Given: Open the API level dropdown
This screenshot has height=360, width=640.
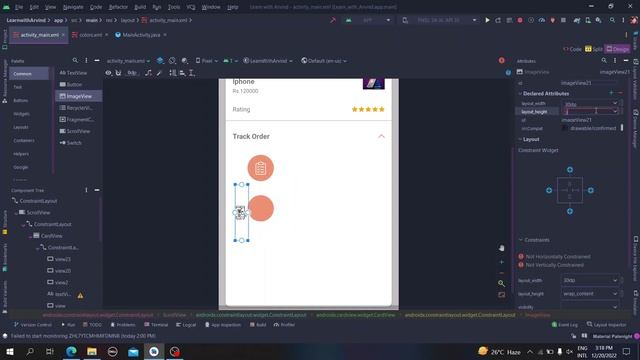Looking at the screenshot, I should coord(230,61).
